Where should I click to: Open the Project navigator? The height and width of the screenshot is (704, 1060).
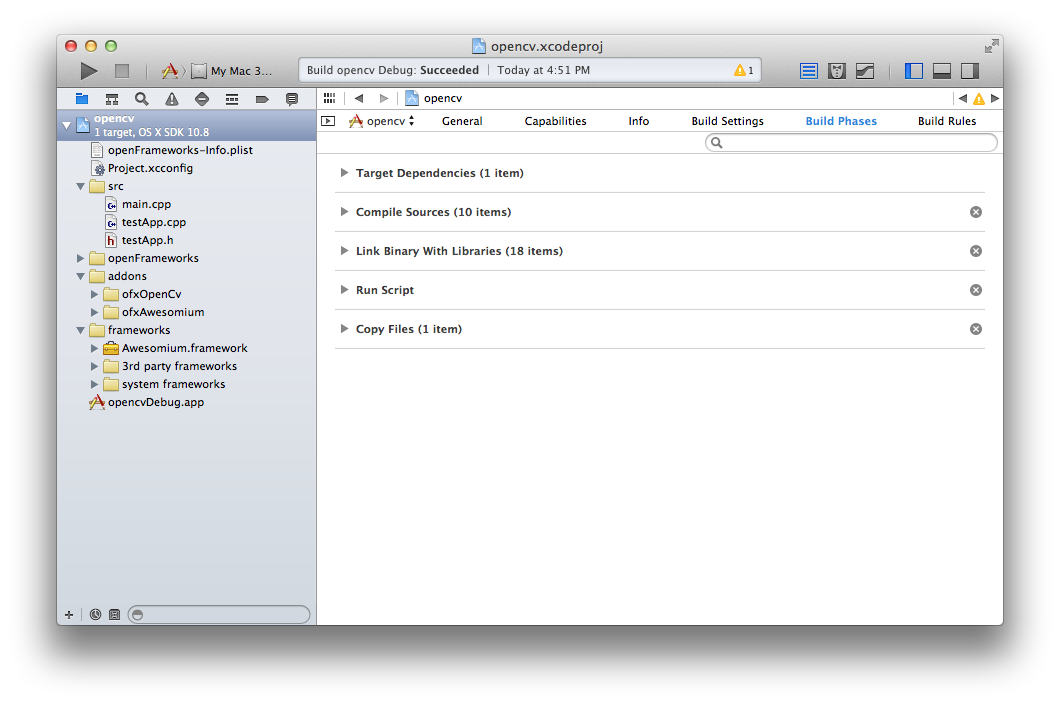(x=82, y=99)
